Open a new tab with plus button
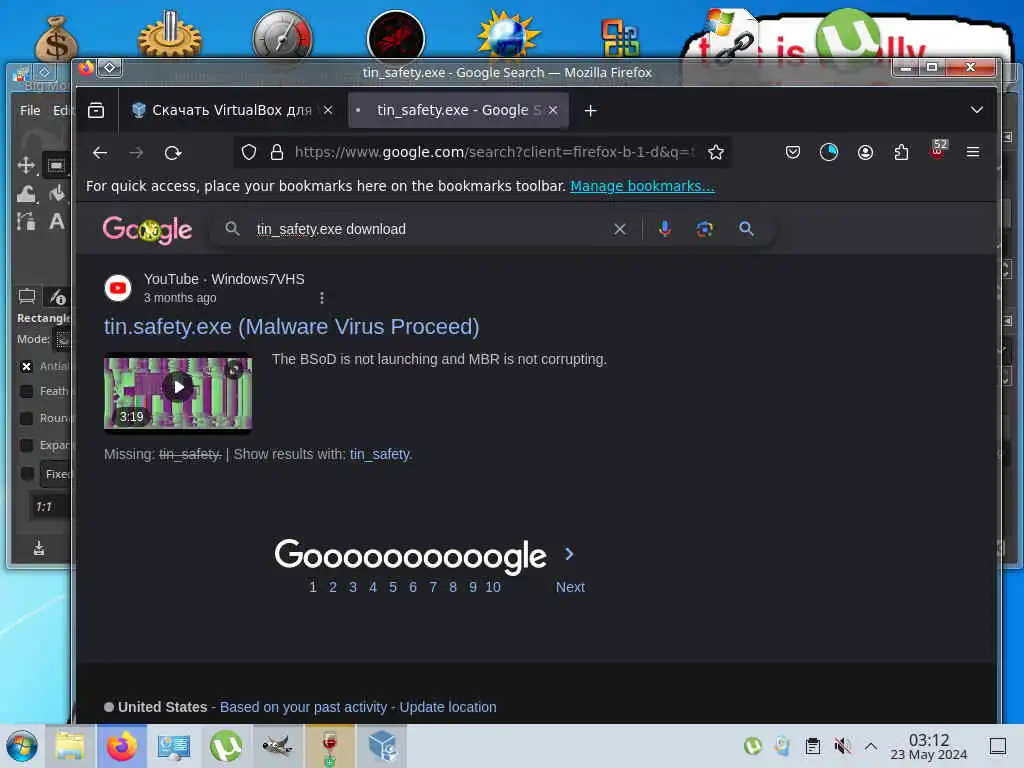Viewport: 1024px width, 768px height. pos(590,111)
